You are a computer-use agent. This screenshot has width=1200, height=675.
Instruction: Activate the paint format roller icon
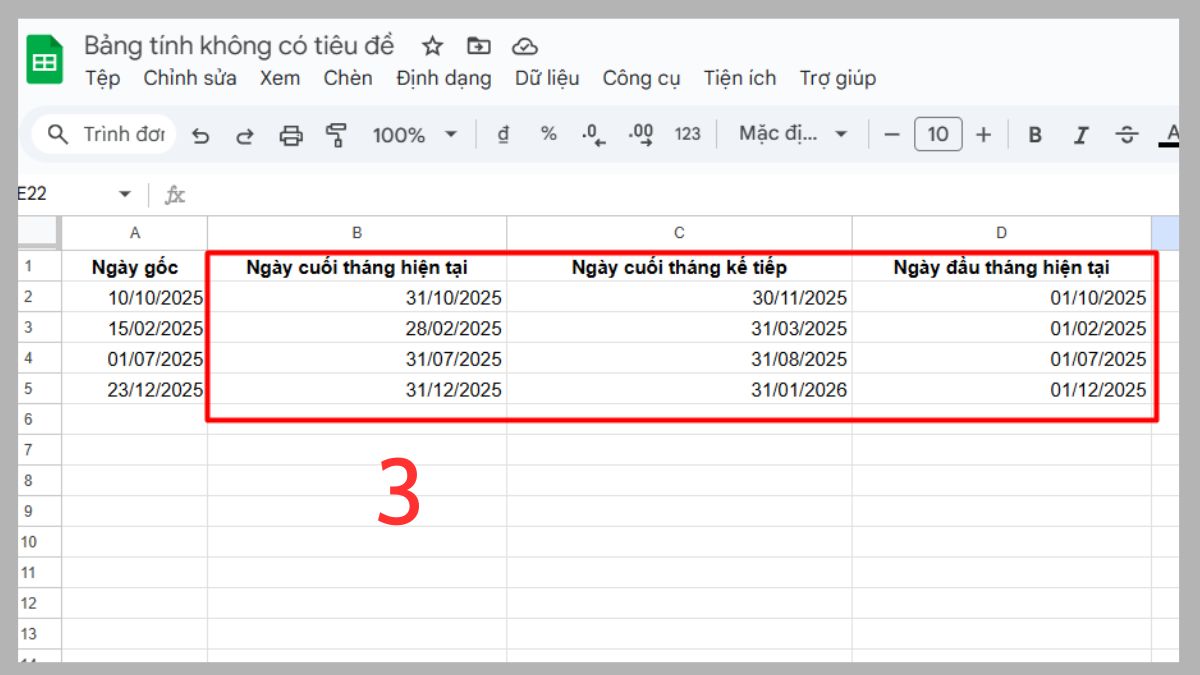click(336, 135)
